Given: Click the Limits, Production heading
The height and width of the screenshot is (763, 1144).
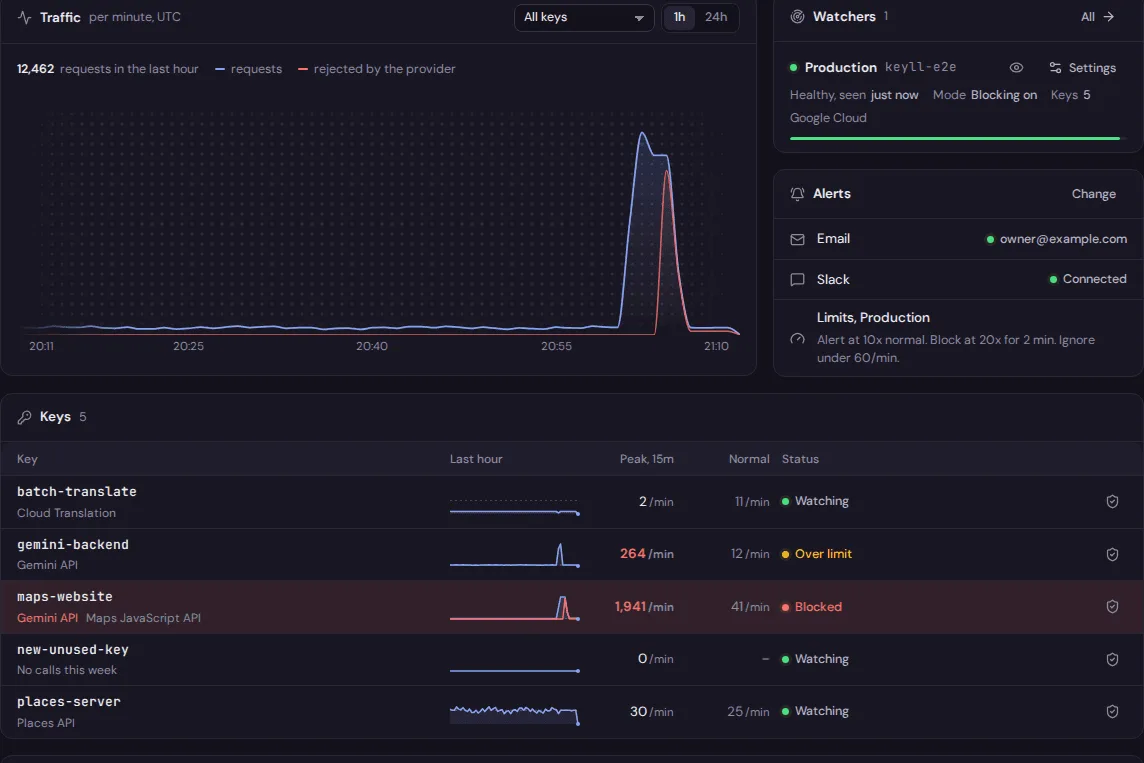Looking at the screenshot, I should [873, 318].
